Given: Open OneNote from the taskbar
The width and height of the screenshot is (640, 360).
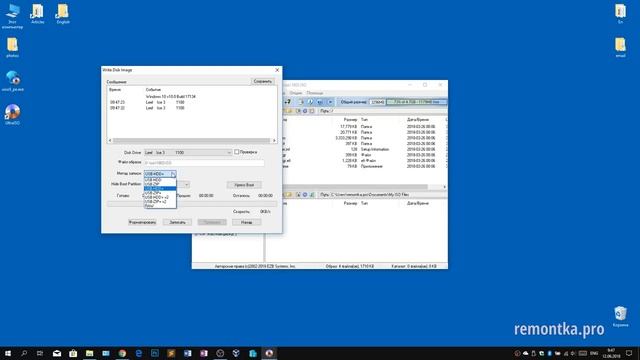Looking at the screenshot, I should click(204, 353).
